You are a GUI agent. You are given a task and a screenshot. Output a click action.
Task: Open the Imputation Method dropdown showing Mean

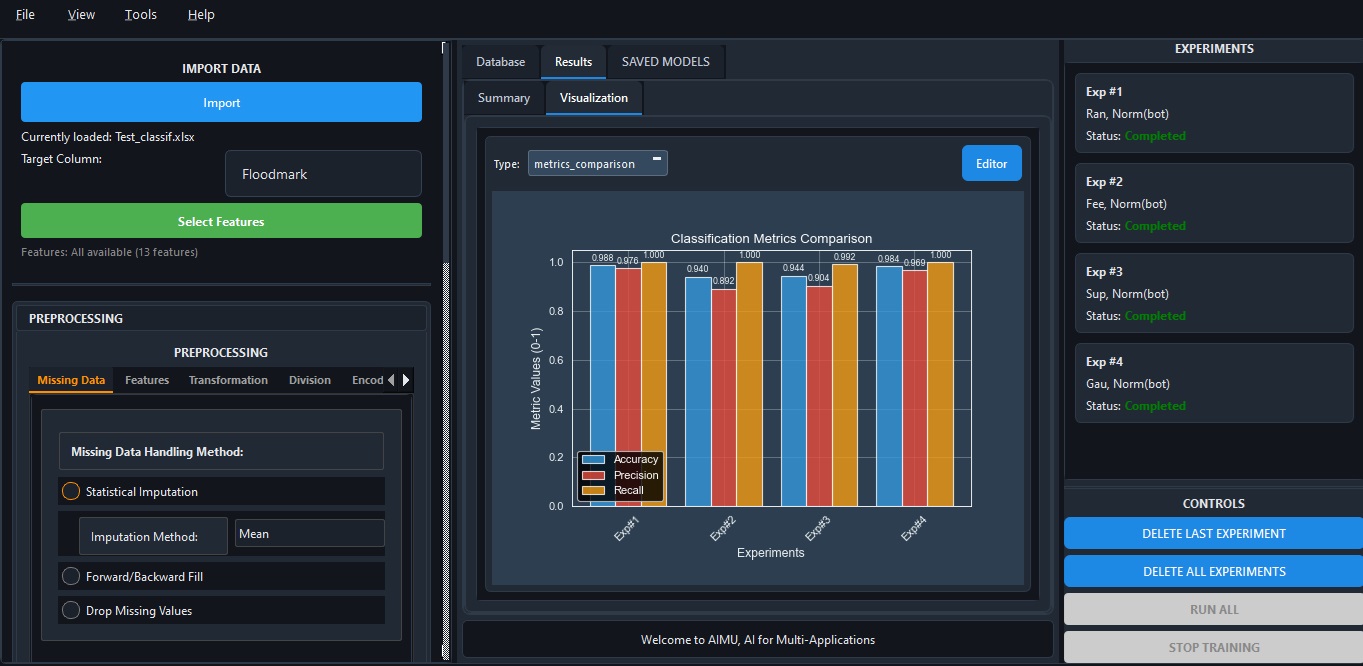coord(309,533)
